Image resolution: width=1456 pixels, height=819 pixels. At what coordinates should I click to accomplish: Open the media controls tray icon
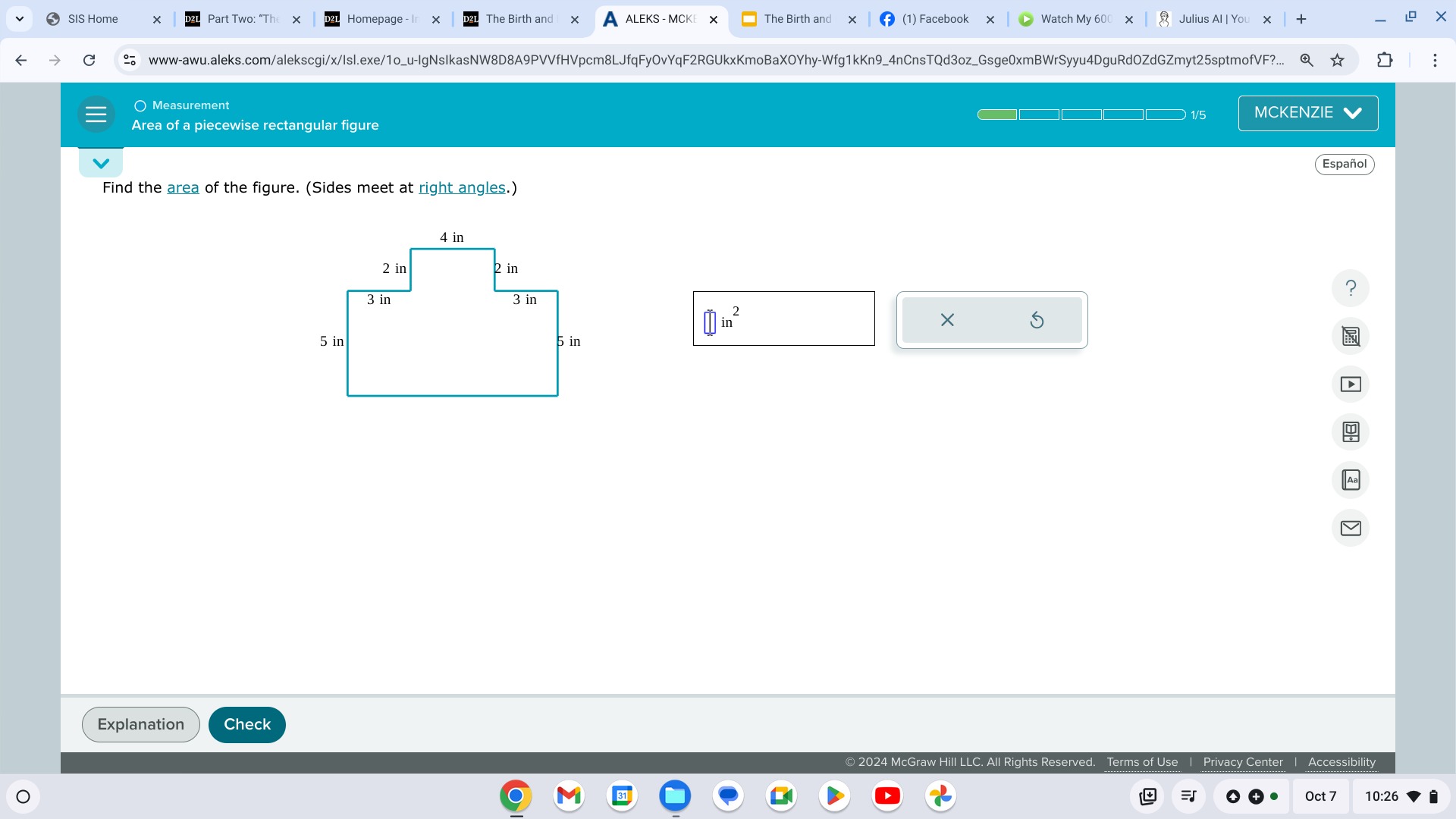tap(1188, 796)
